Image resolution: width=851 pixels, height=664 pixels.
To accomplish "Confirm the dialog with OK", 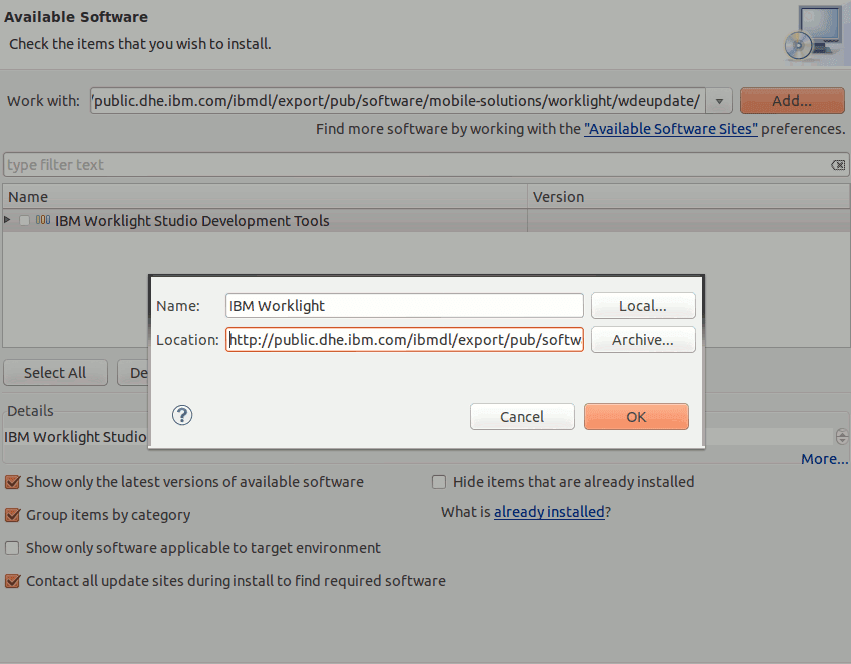I will click(636, 416).
